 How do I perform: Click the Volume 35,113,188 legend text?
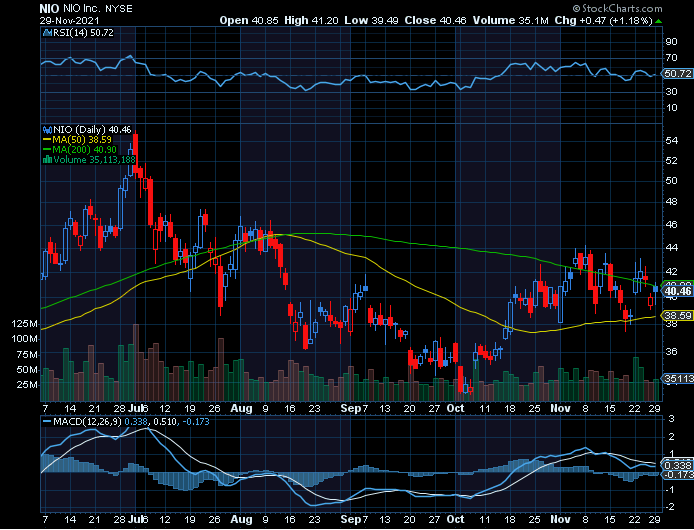(x=94, y=160)
